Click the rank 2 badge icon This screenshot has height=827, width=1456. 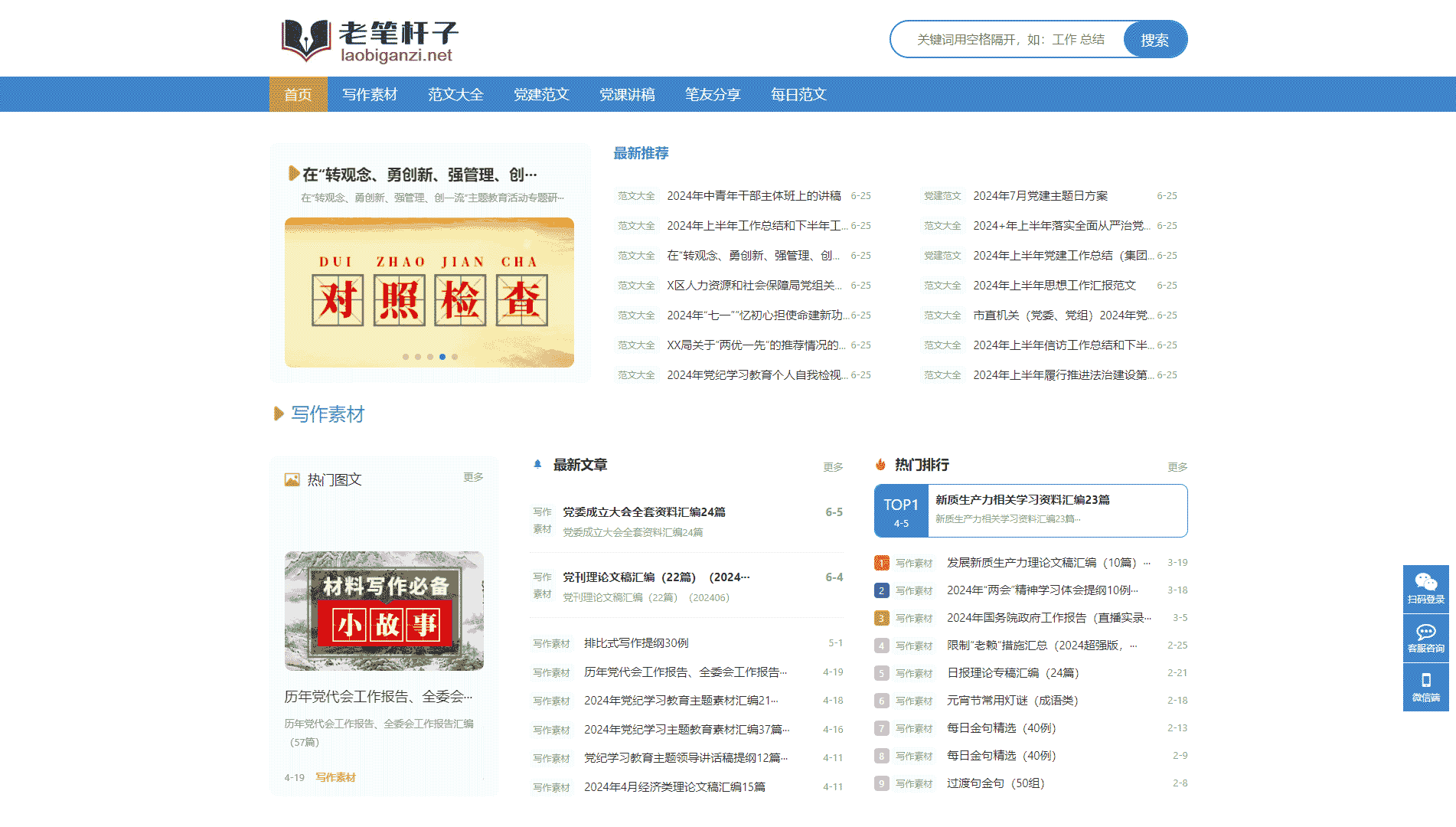coord(882,590)
